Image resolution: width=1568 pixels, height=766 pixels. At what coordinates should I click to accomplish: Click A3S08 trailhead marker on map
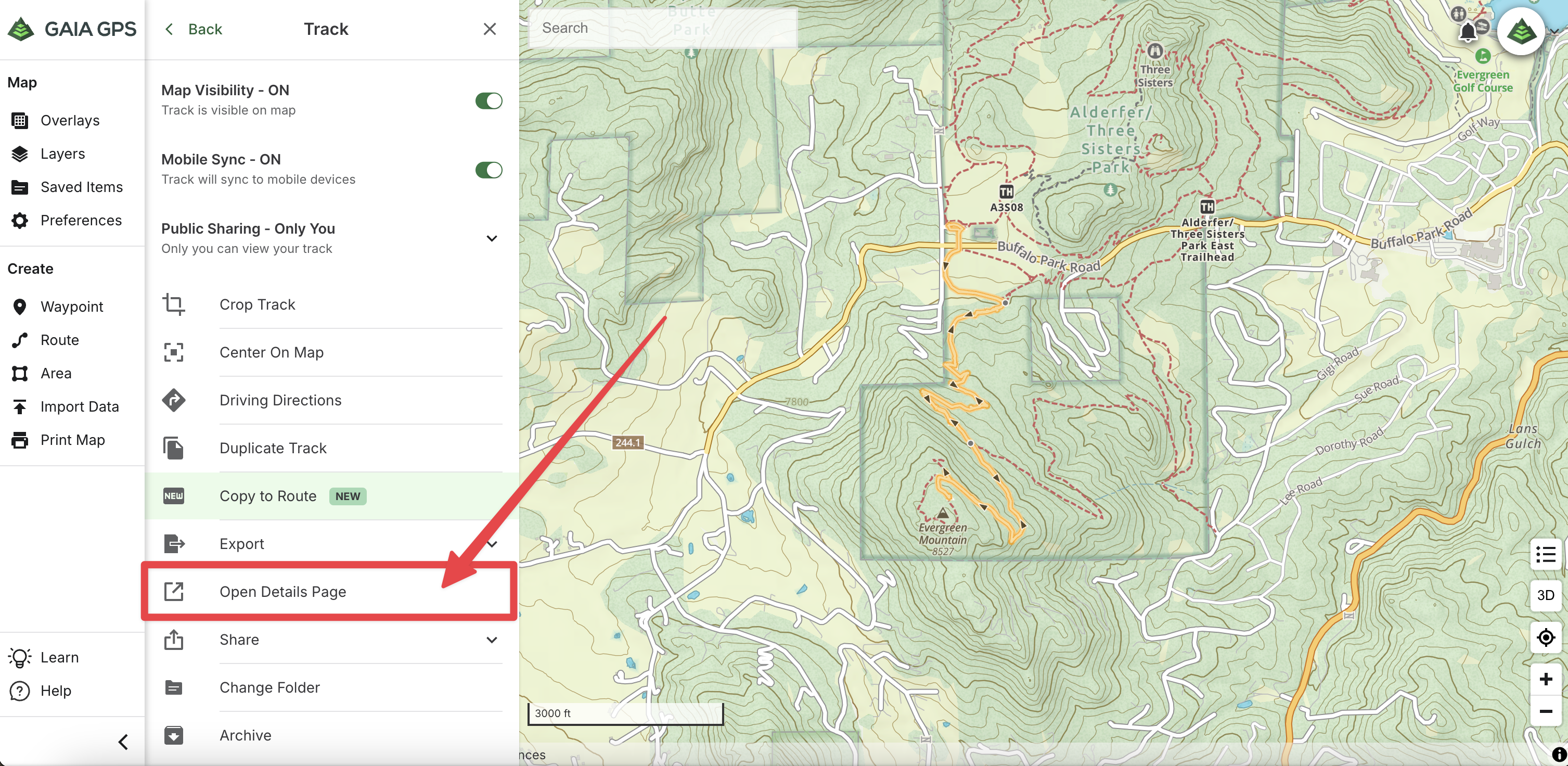(1006, 192)
